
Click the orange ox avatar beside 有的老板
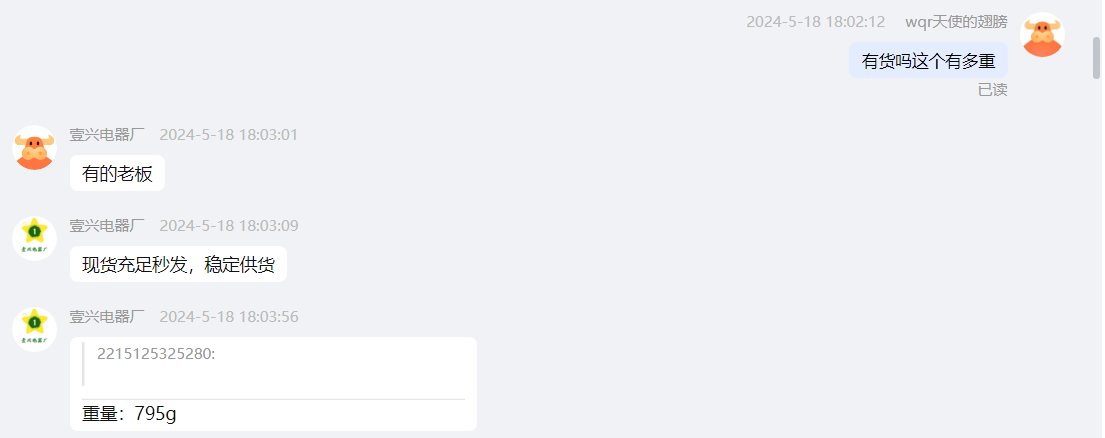(x=35, y=147)
